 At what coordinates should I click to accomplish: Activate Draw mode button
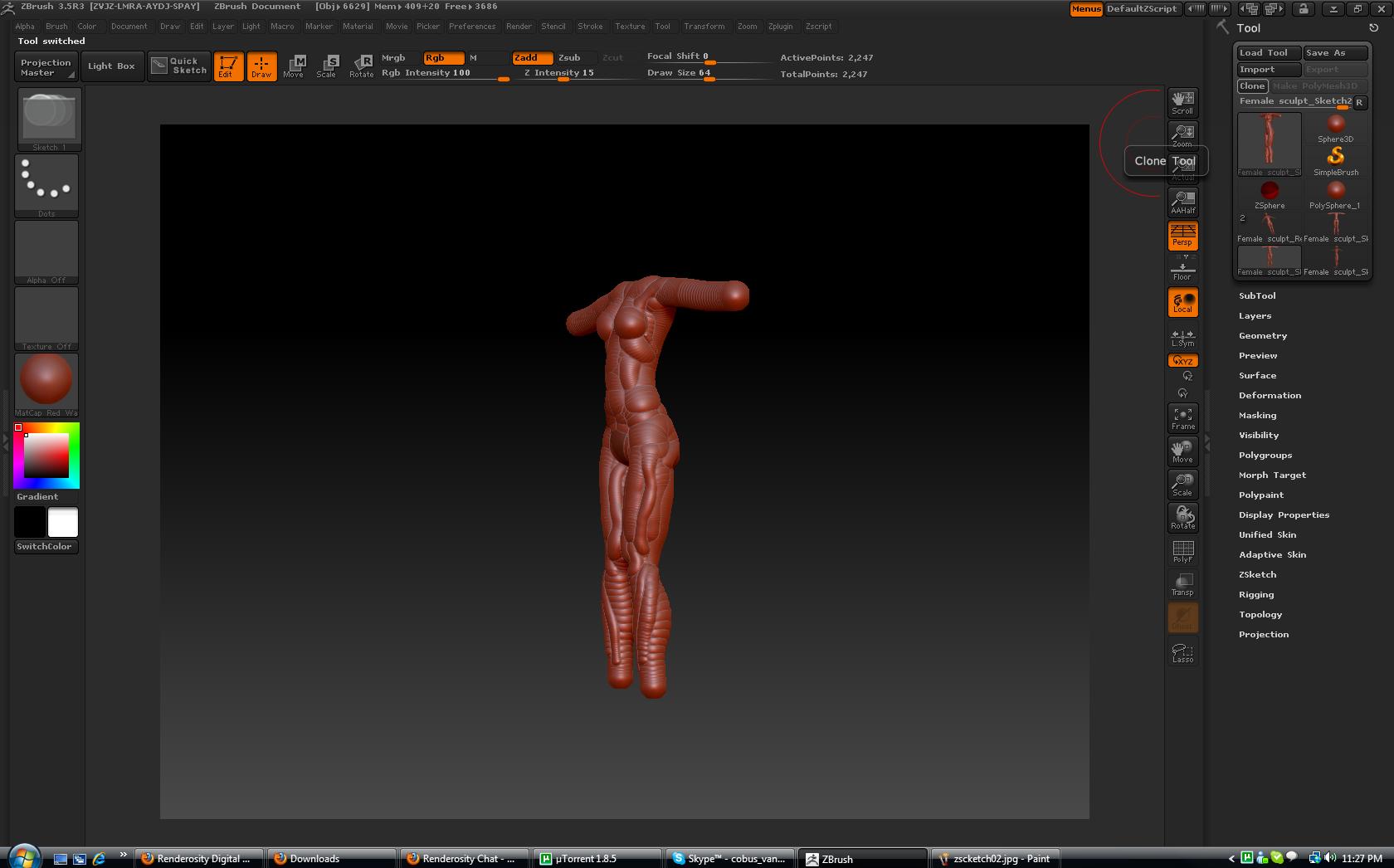(261, 66)
